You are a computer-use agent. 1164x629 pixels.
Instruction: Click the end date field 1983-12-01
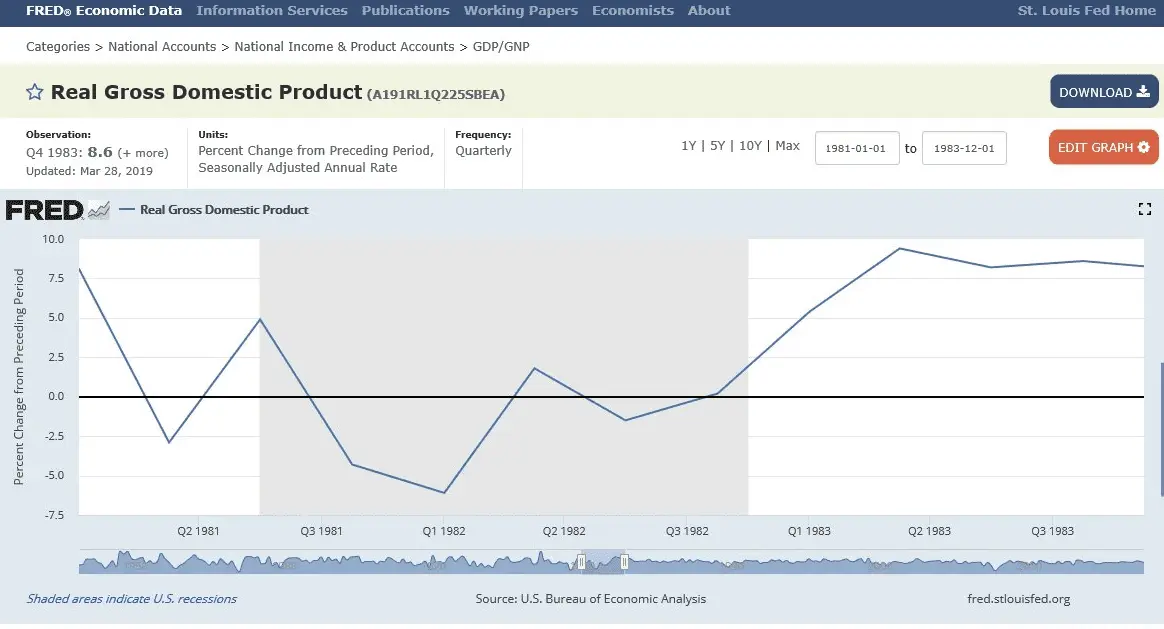click(964, 148)
